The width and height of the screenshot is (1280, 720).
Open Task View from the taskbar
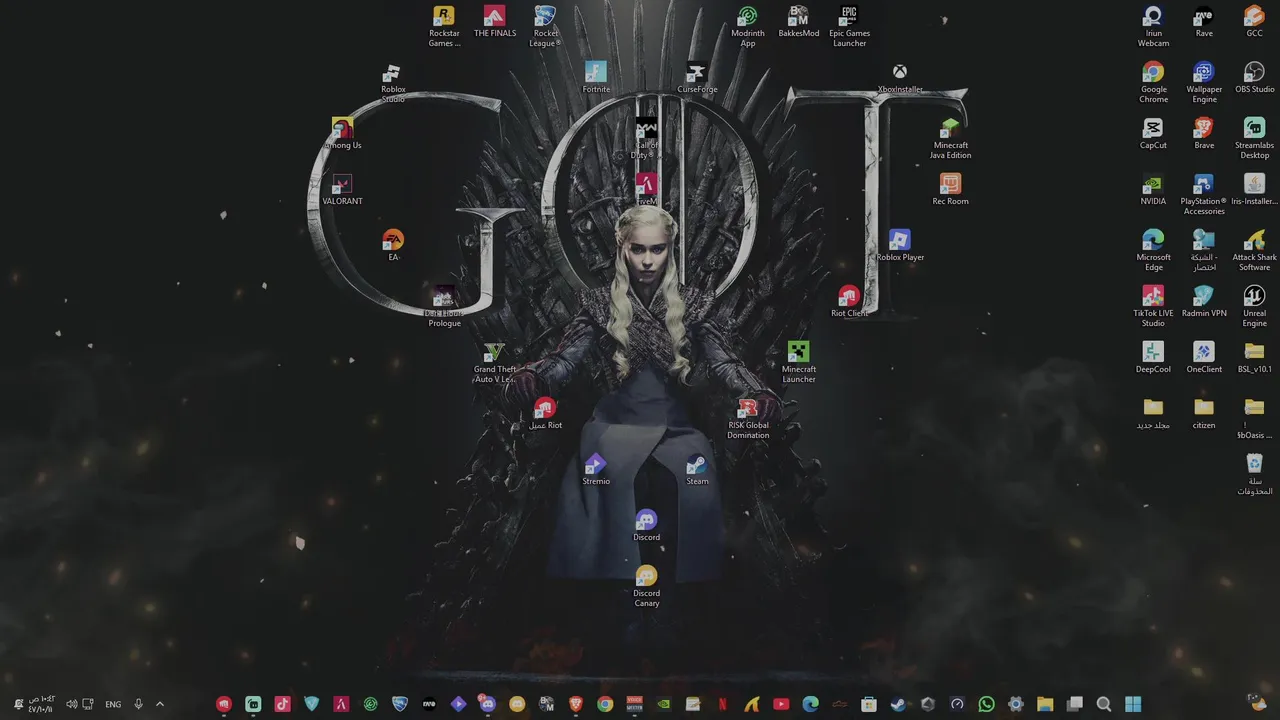(1075, 704)
